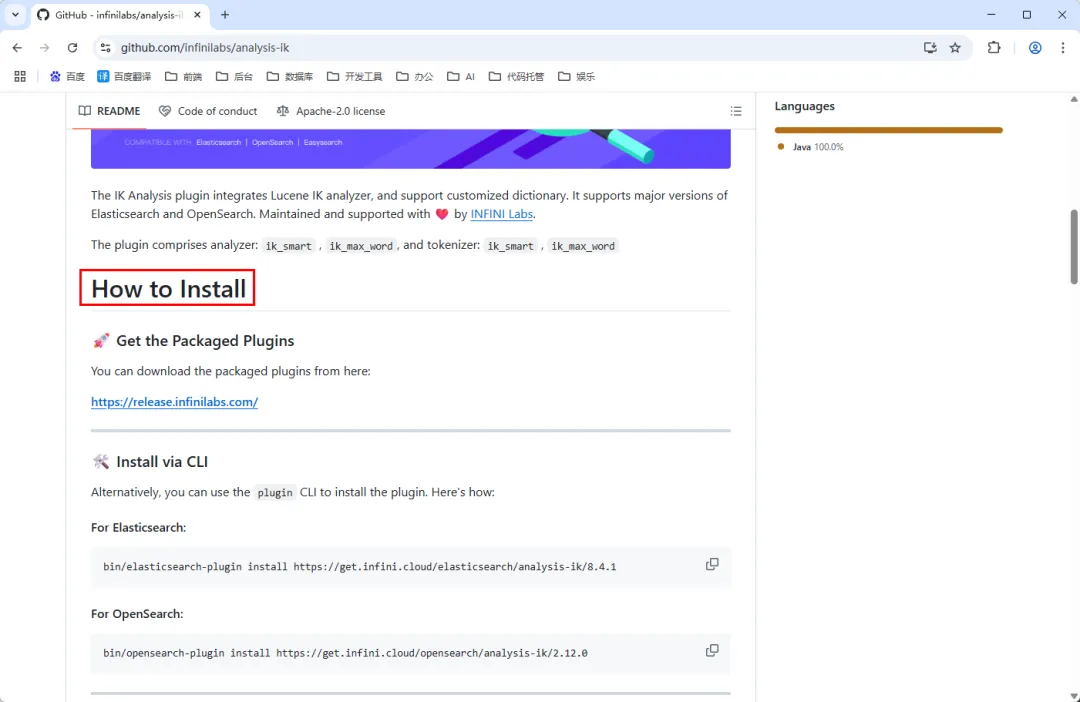The image size is (1080, 702).
Task: Click the 'How to Install' heading
Action: (168, 289)
